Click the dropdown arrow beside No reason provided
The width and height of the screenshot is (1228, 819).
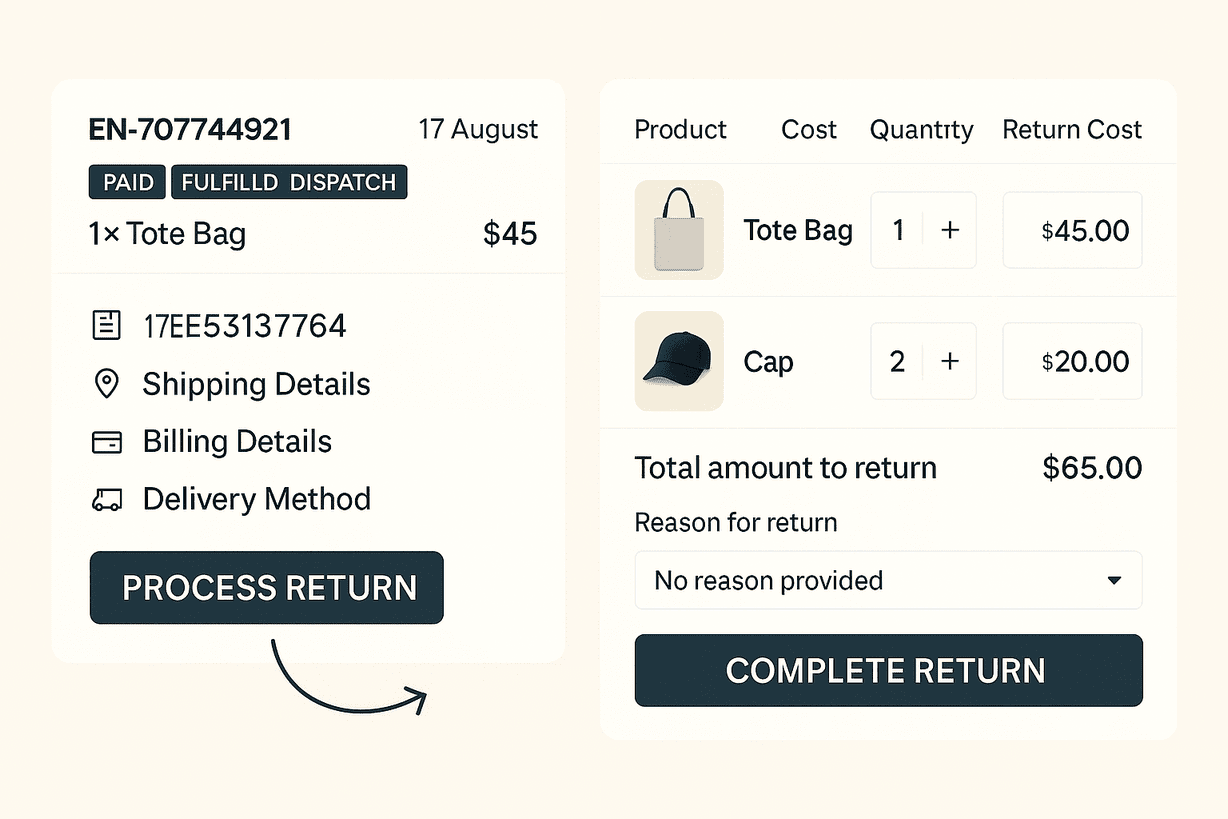pyautogui.click(x=1114, y=581)
